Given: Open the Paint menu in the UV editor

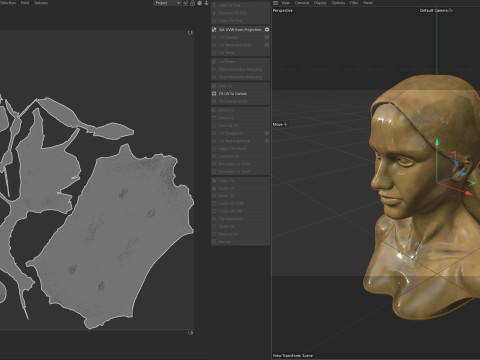Looking at the screenshot, I should [25, 3].
